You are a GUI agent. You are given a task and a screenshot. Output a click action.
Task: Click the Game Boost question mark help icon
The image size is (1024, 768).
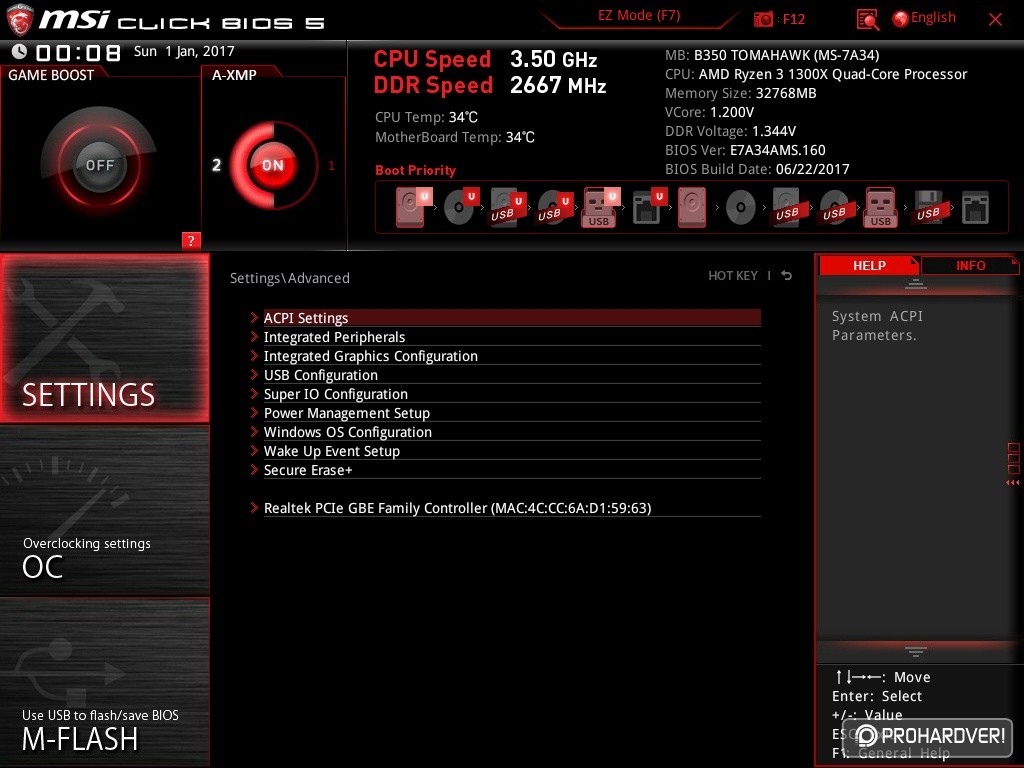pyautogui.click(x=191, y=240)
